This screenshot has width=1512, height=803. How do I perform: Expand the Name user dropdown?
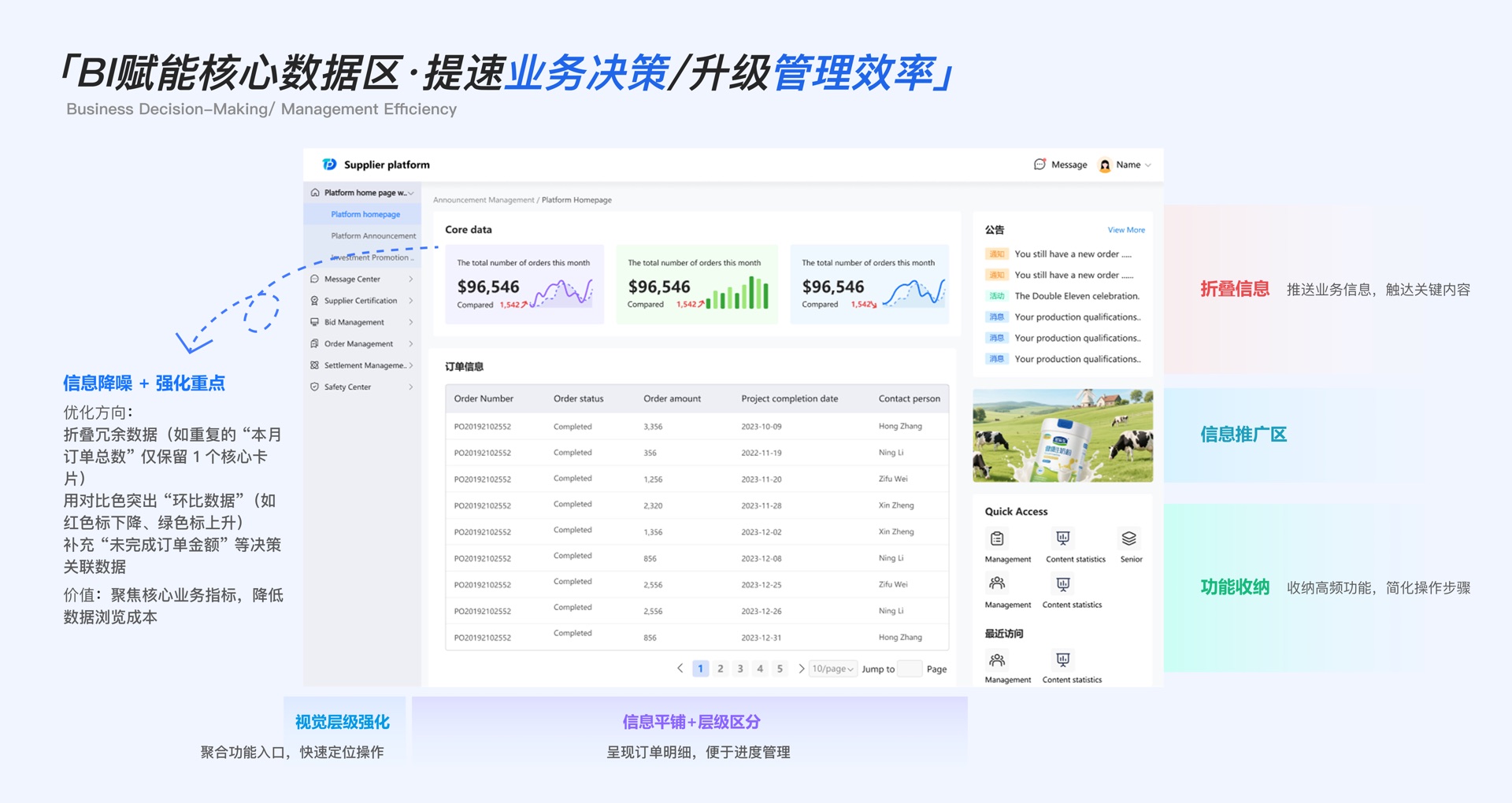point(1148,165)
